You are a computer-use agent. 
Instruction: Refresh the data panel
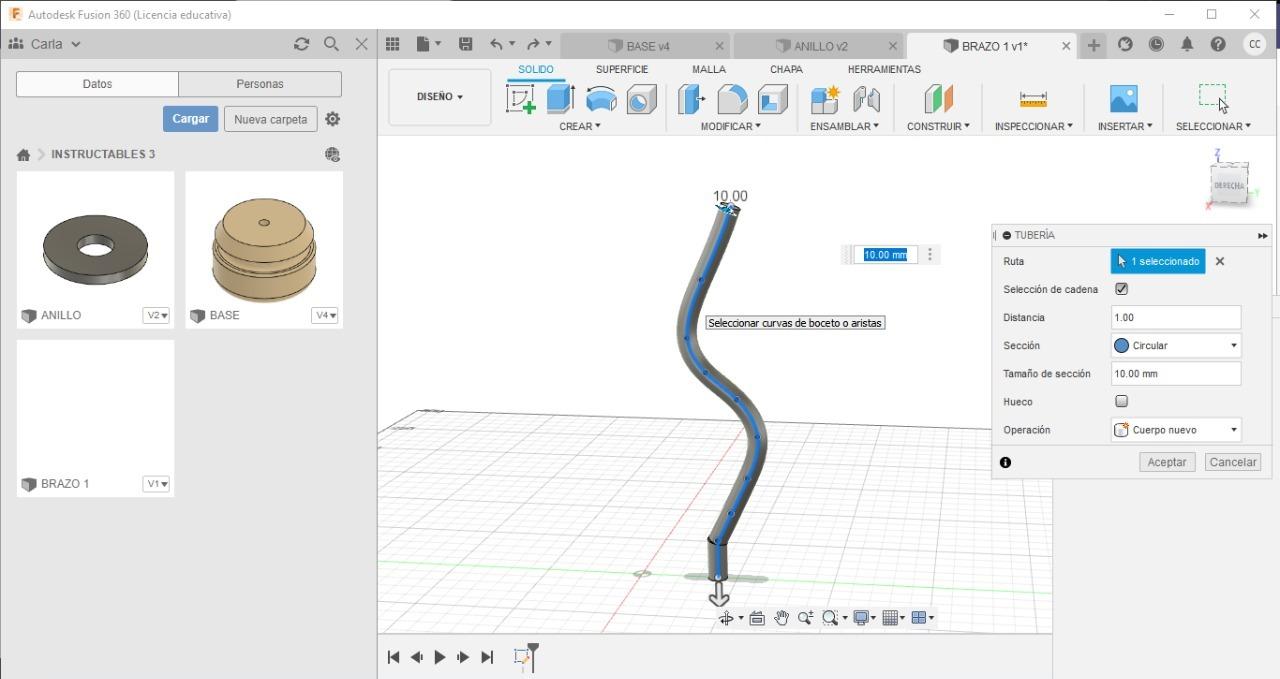[x=301, y=44]
